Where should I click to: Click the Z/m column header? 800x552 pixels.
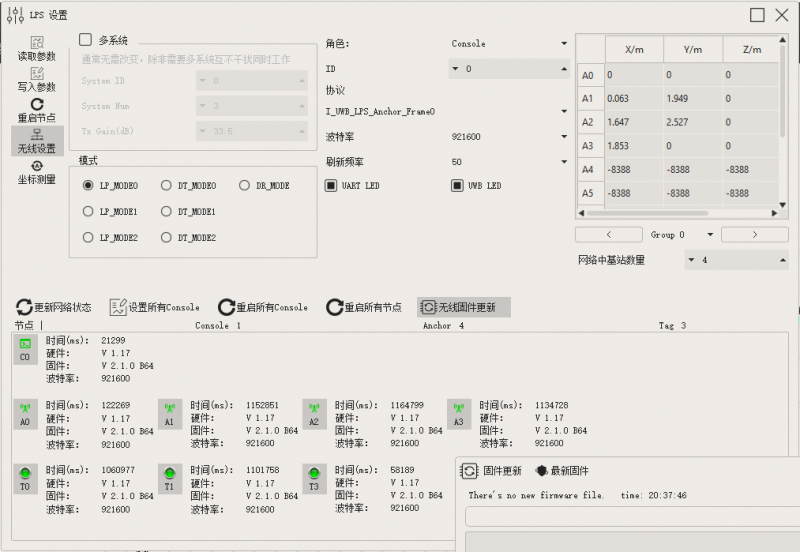(x=752, y=49)
